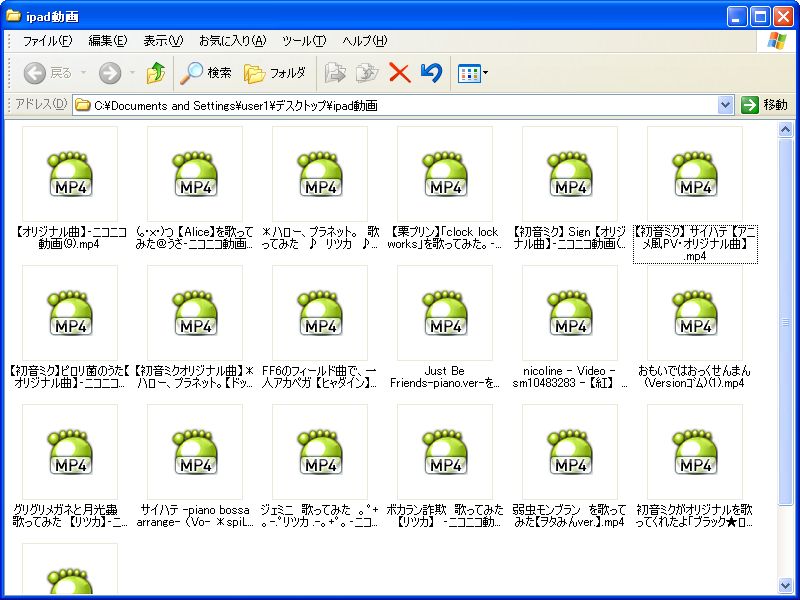Select the 初音ミクがオリジナルを歌ってくれたよ MP4 icon
Image resolution: width=800 pixels, height=600 pixels.
pyautogui.click(x=695, y=453)
